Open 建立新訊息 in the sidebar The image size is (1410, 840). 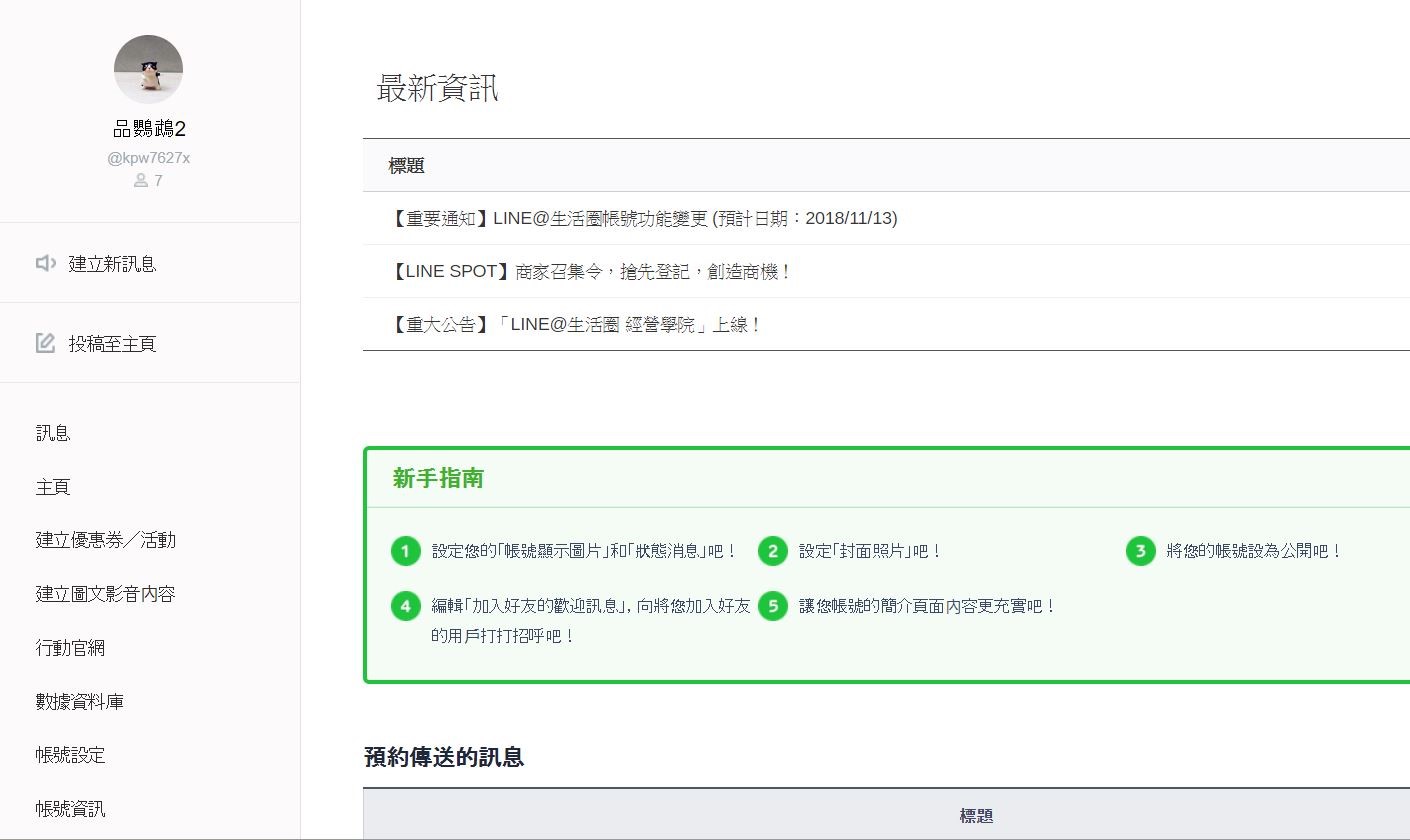[112, 264]
